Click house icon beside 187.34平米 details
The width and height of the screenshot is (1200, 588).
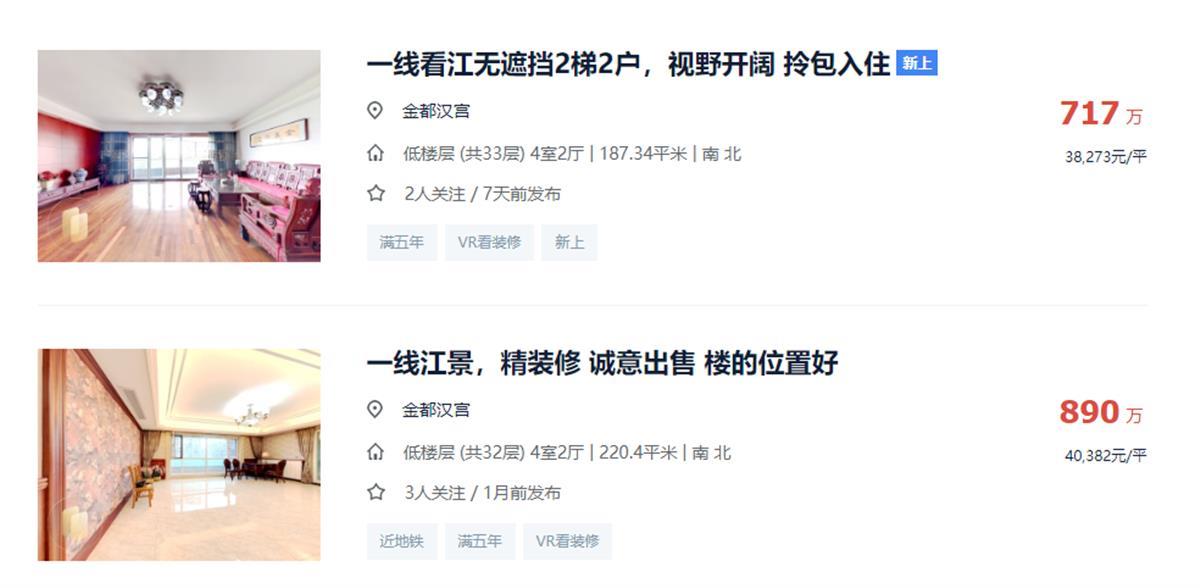pos(375,153)
